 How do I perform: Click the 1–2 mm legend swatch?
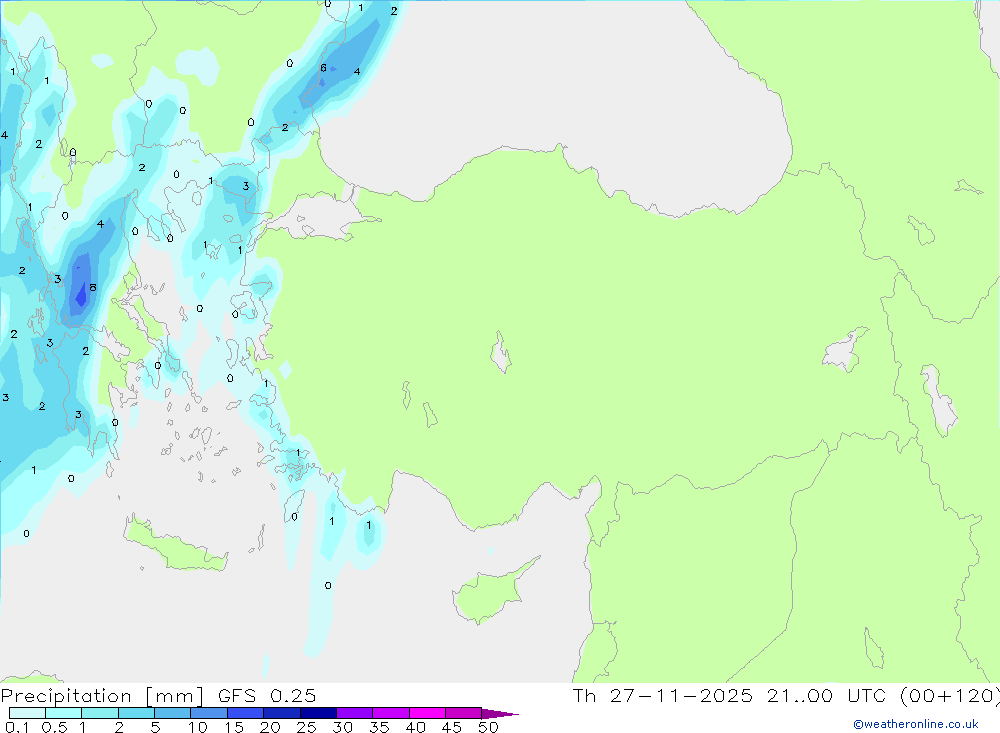point(99,713)
